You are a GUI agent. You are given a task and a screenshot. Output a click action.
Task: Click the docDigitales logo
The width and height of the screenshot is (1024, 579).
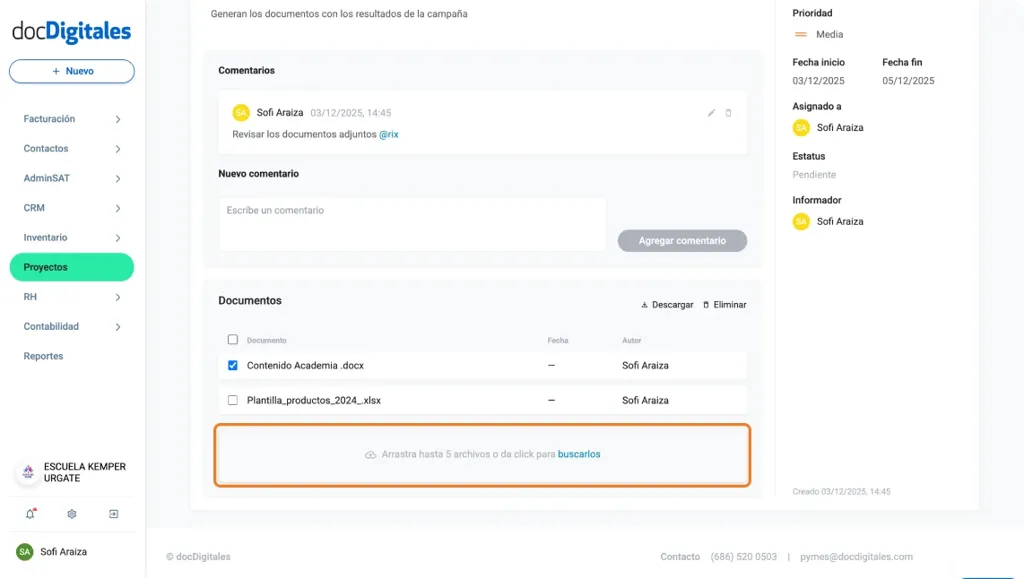(x=71, y=32)
